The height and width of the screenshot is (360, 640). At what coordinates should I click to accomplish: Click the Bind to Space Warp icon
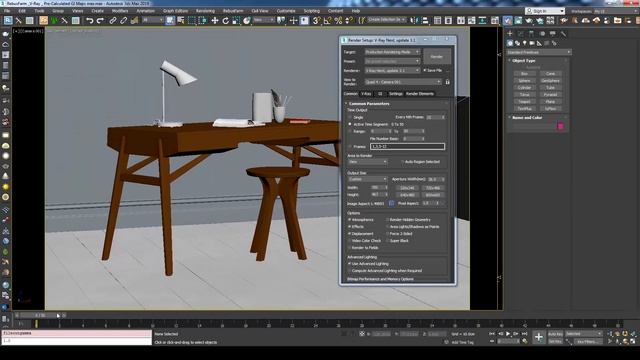point(134,20)
